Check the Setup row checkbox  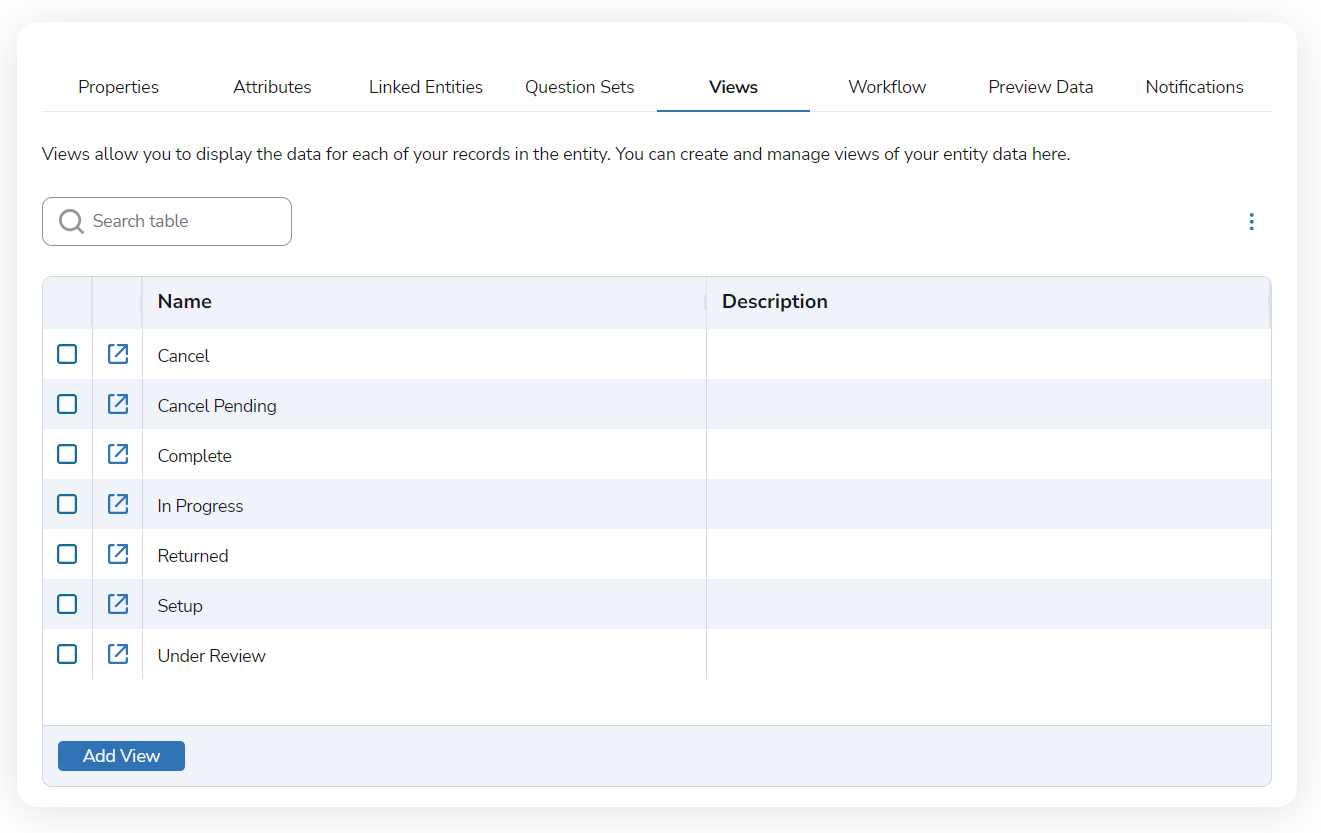pyautogui.click(x=67, y=604)
